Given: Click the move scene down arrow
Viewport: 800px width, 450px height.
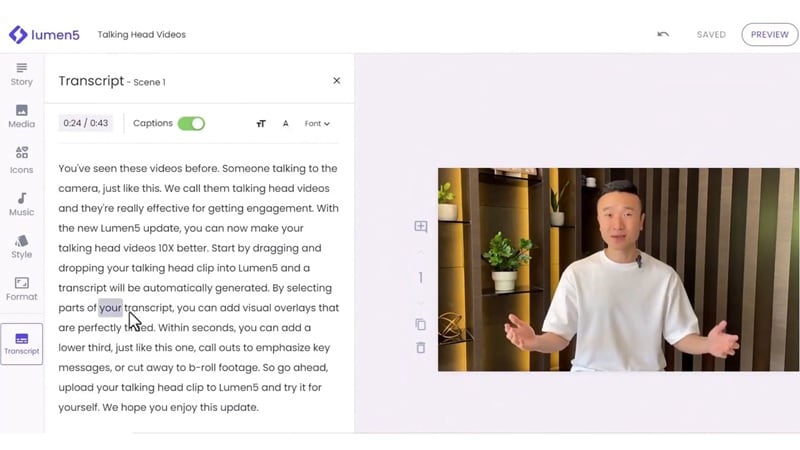Looking at the screenshot, I should click(420, 302).
